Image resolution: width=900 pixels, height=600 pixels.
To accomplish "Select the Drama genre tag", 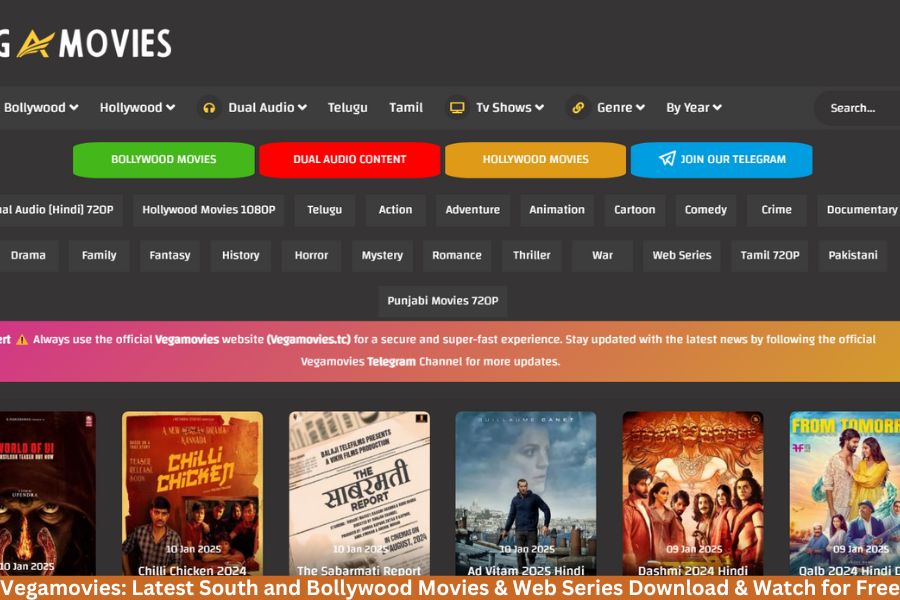I will coord(28,255).
